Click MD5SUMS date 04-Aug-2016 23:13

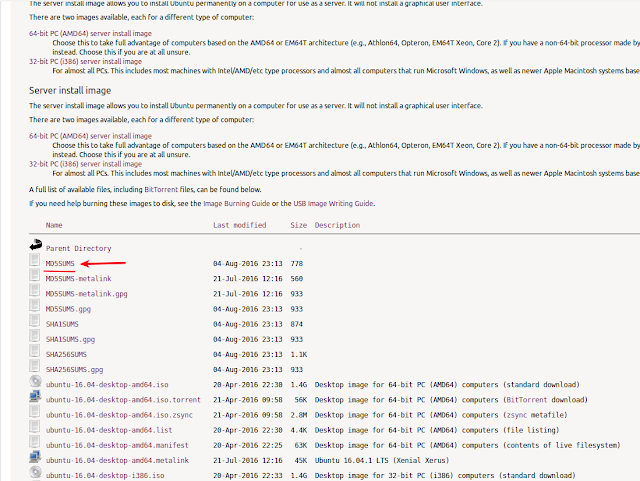point(248,263)
